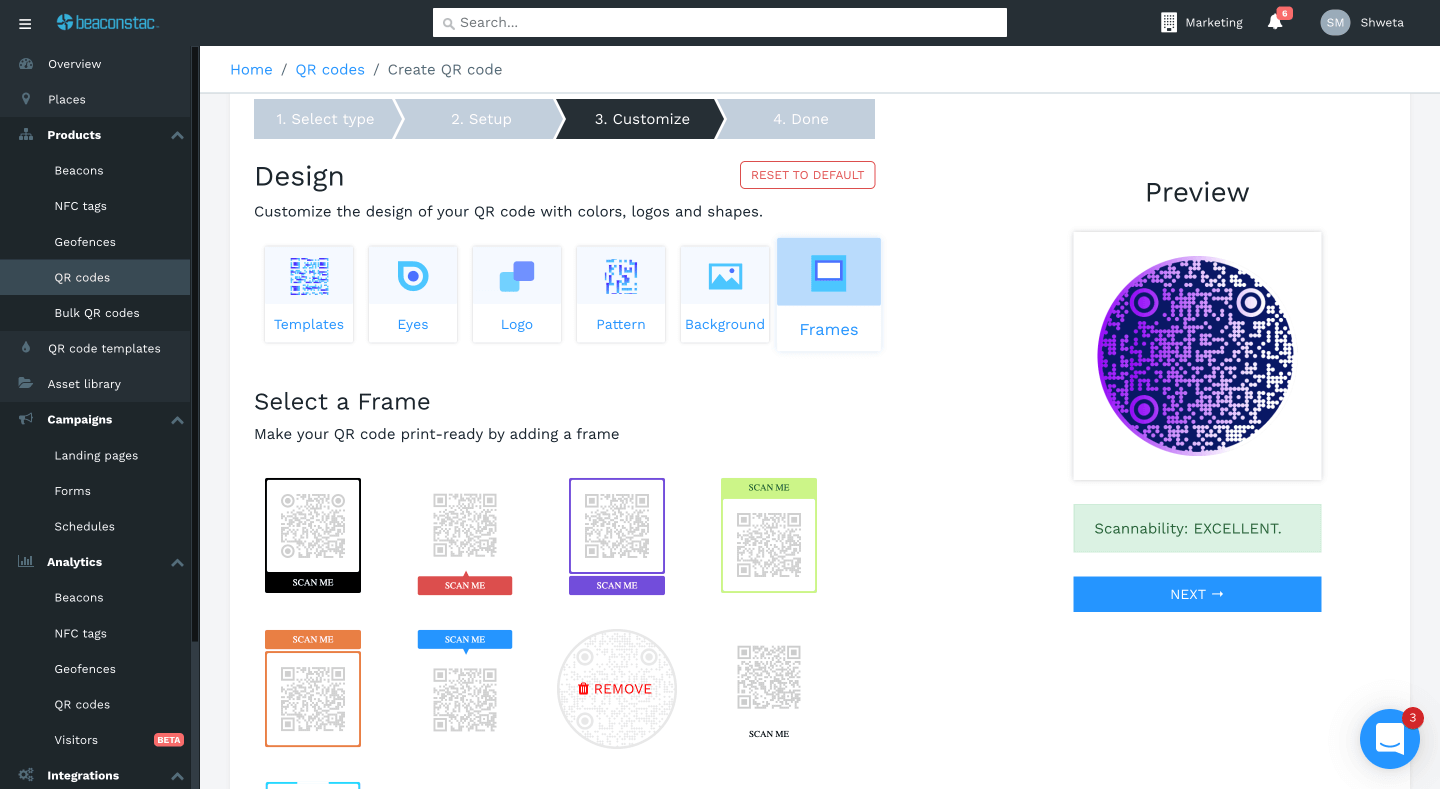1440x789 pixels.
Task: Collapse the Analytics section
Action: pyautogui.click(x=177, y=561)
